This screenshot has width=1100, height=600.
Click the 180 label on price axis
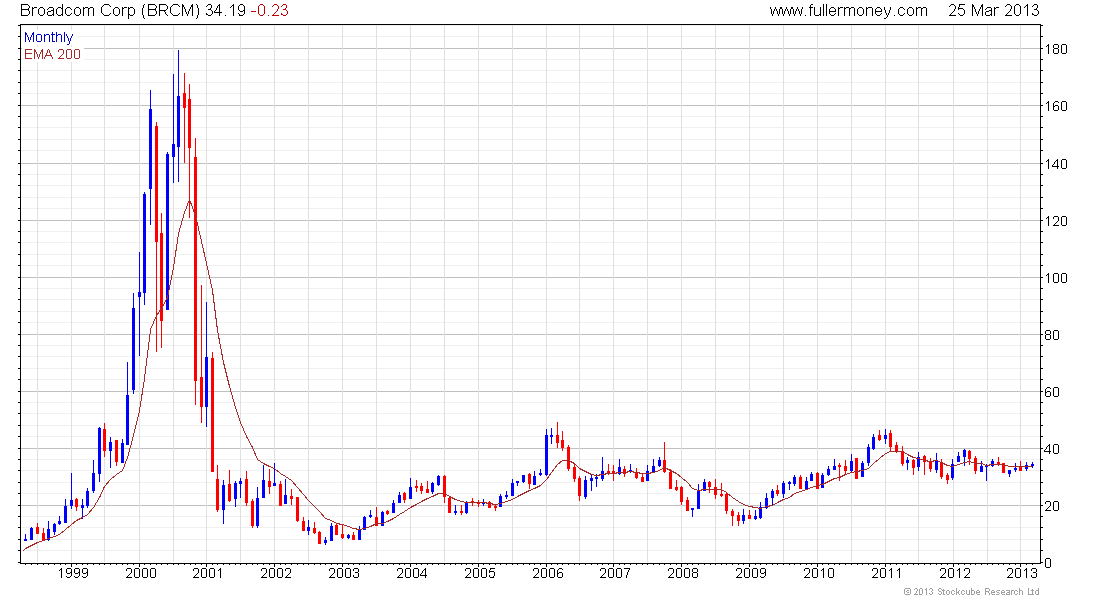click(x=1056, y=49)
